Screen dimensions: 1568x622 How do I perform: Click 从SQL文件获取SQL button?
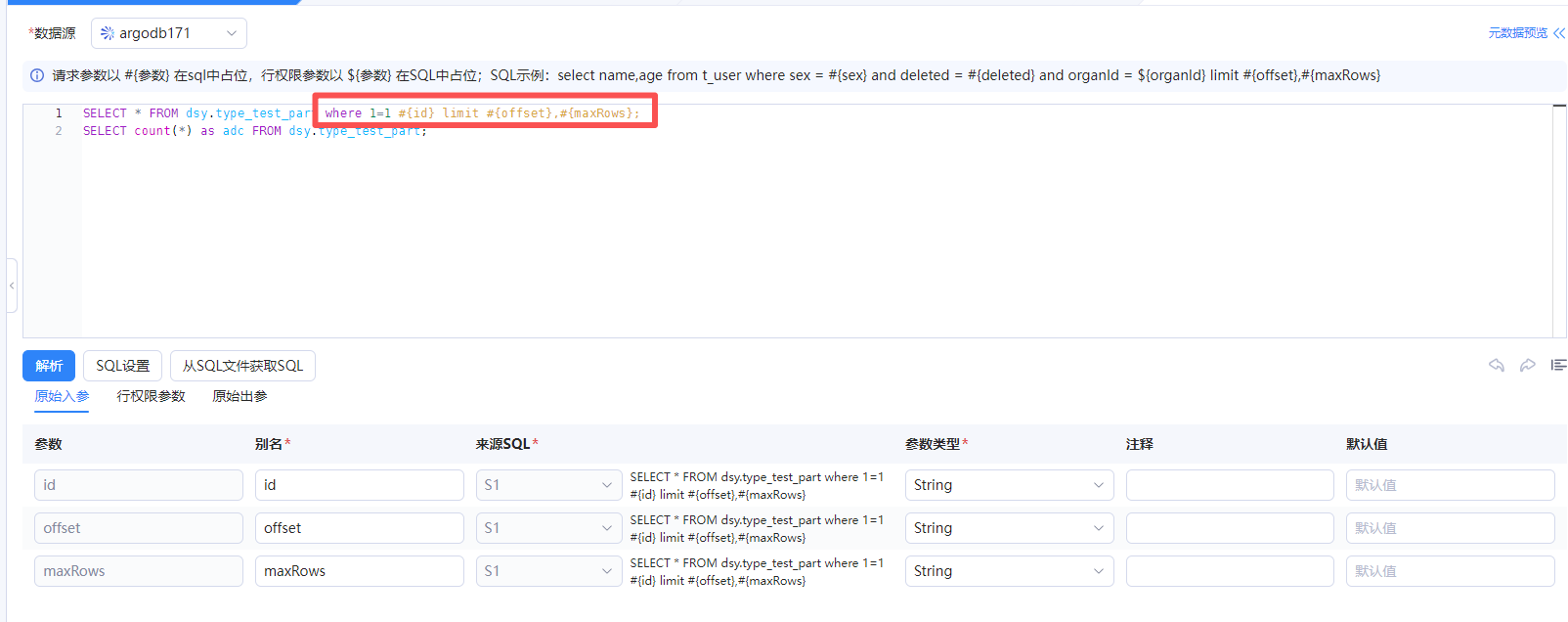coord(242,366)
